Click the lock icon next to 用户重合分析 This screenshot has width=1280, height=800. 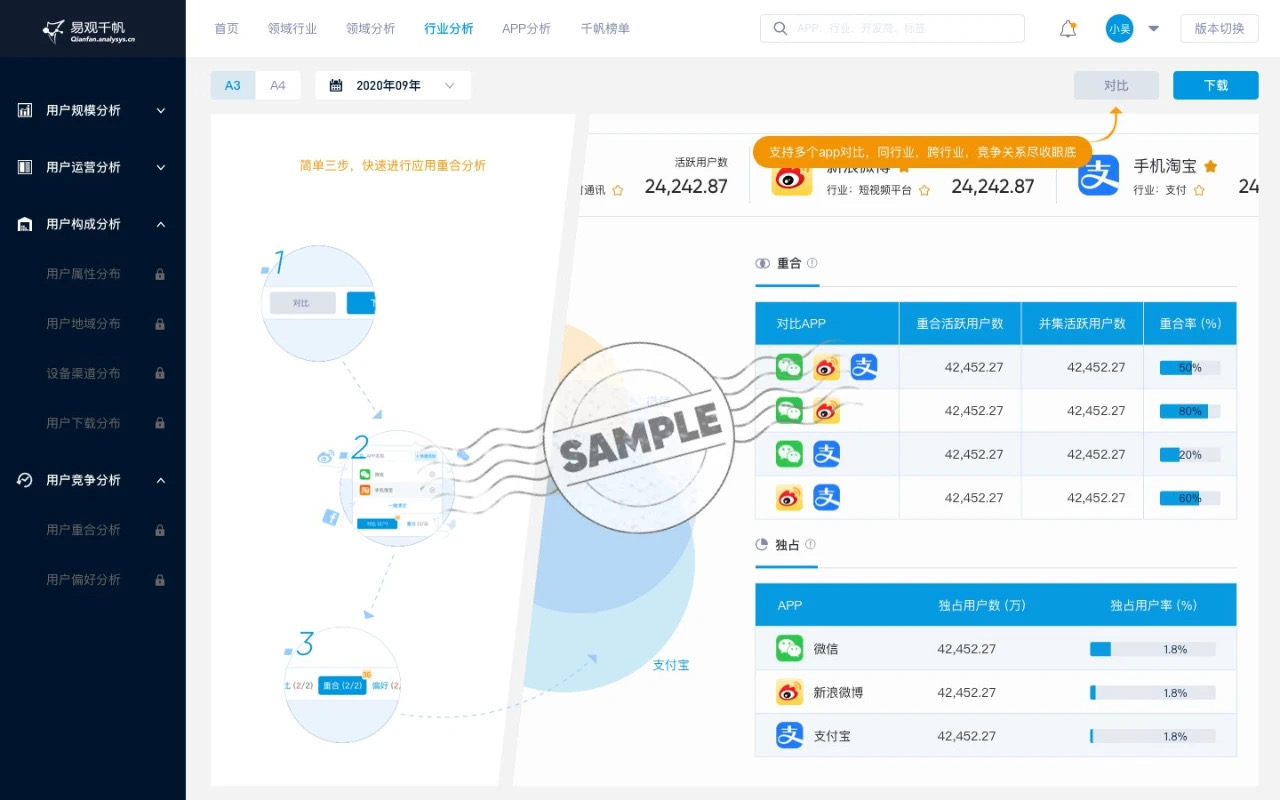(160, 530)
